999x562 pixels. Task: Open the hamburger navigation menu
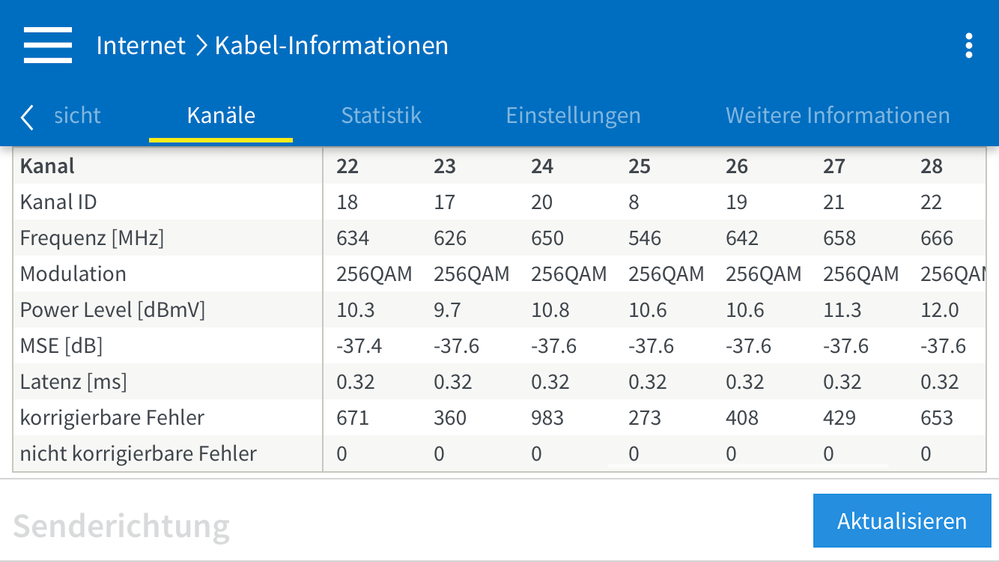click(x=48, y=45)
